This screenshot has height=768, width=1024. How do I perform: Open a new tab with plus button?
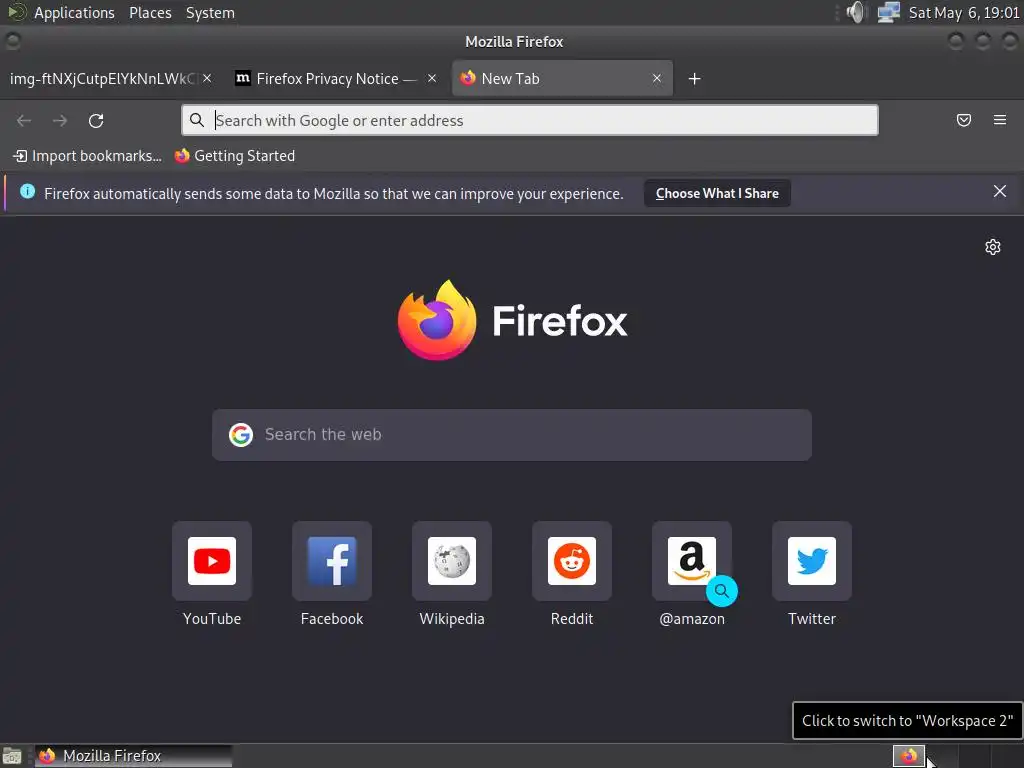coord(694,79)
